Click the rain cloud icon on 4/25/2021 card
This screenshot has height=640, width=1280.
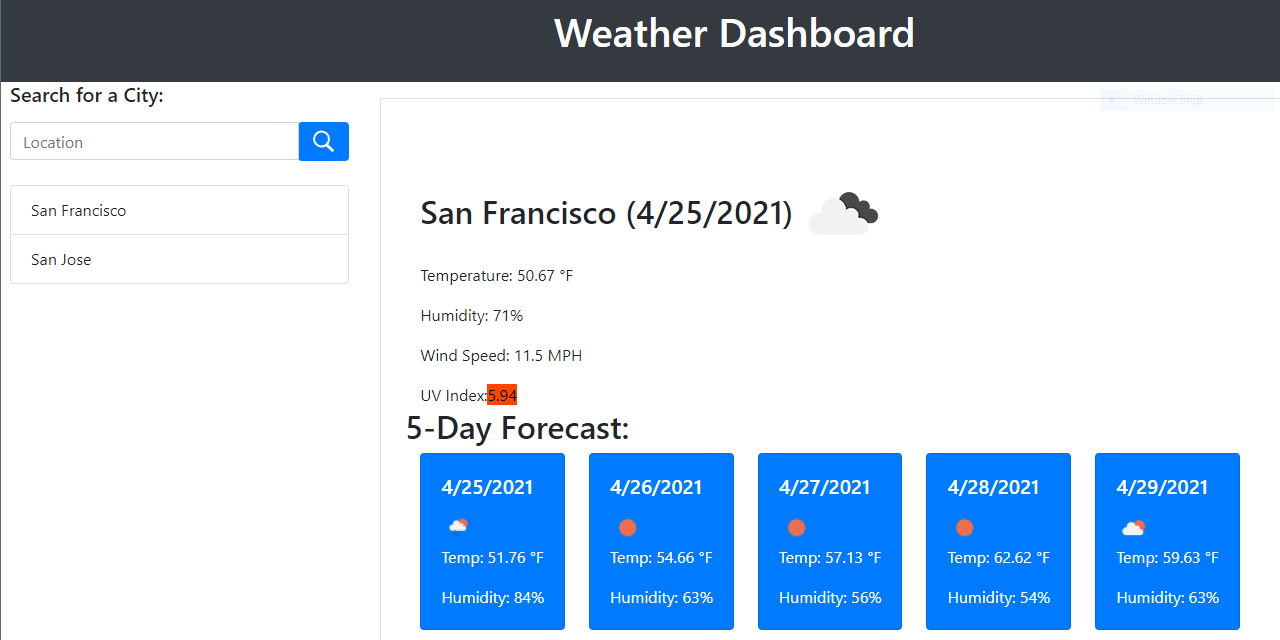[x=459, y=527]
